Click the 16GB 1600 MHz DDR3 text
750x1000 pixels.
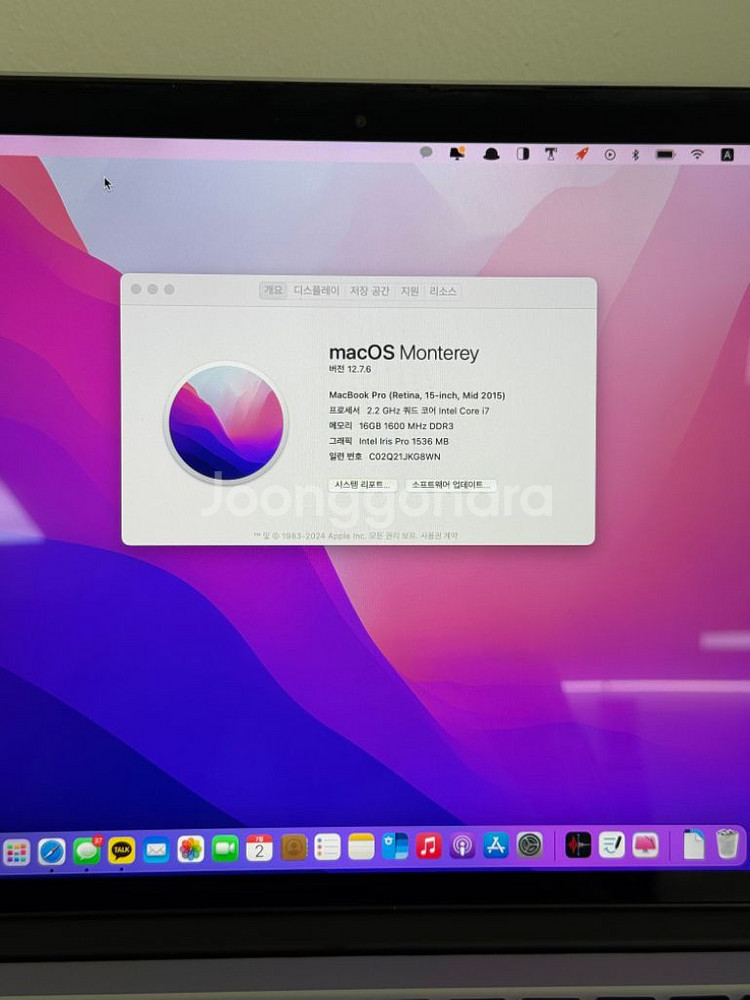tap(406, 426)
